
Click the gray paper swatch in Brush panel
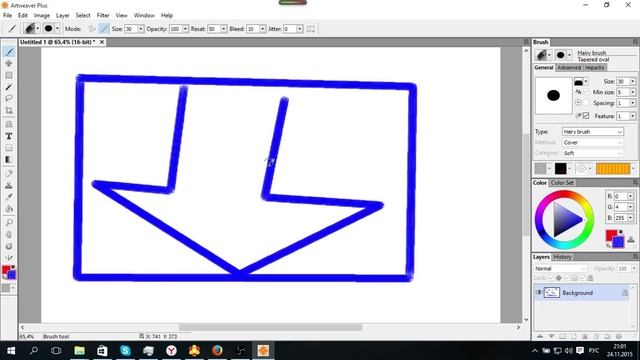point(540,168)
